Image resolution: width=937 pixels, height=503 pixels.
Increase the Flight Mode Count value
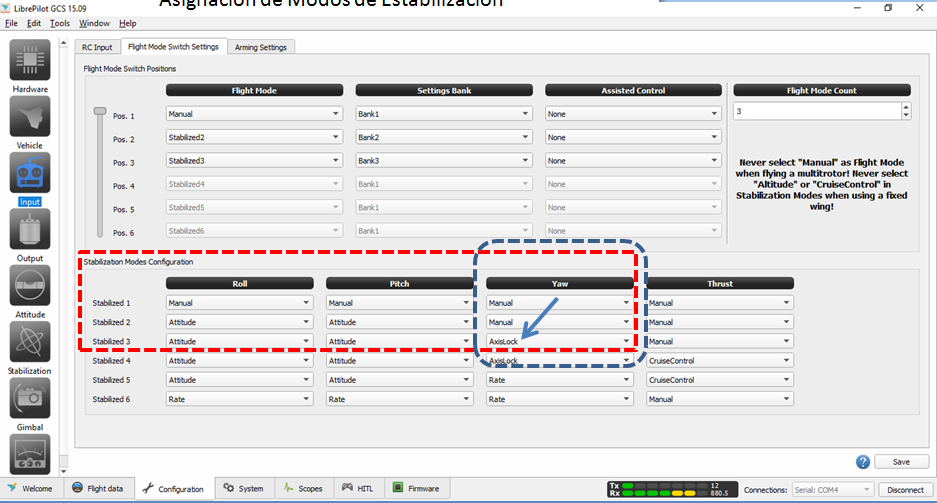coord(906,108)
